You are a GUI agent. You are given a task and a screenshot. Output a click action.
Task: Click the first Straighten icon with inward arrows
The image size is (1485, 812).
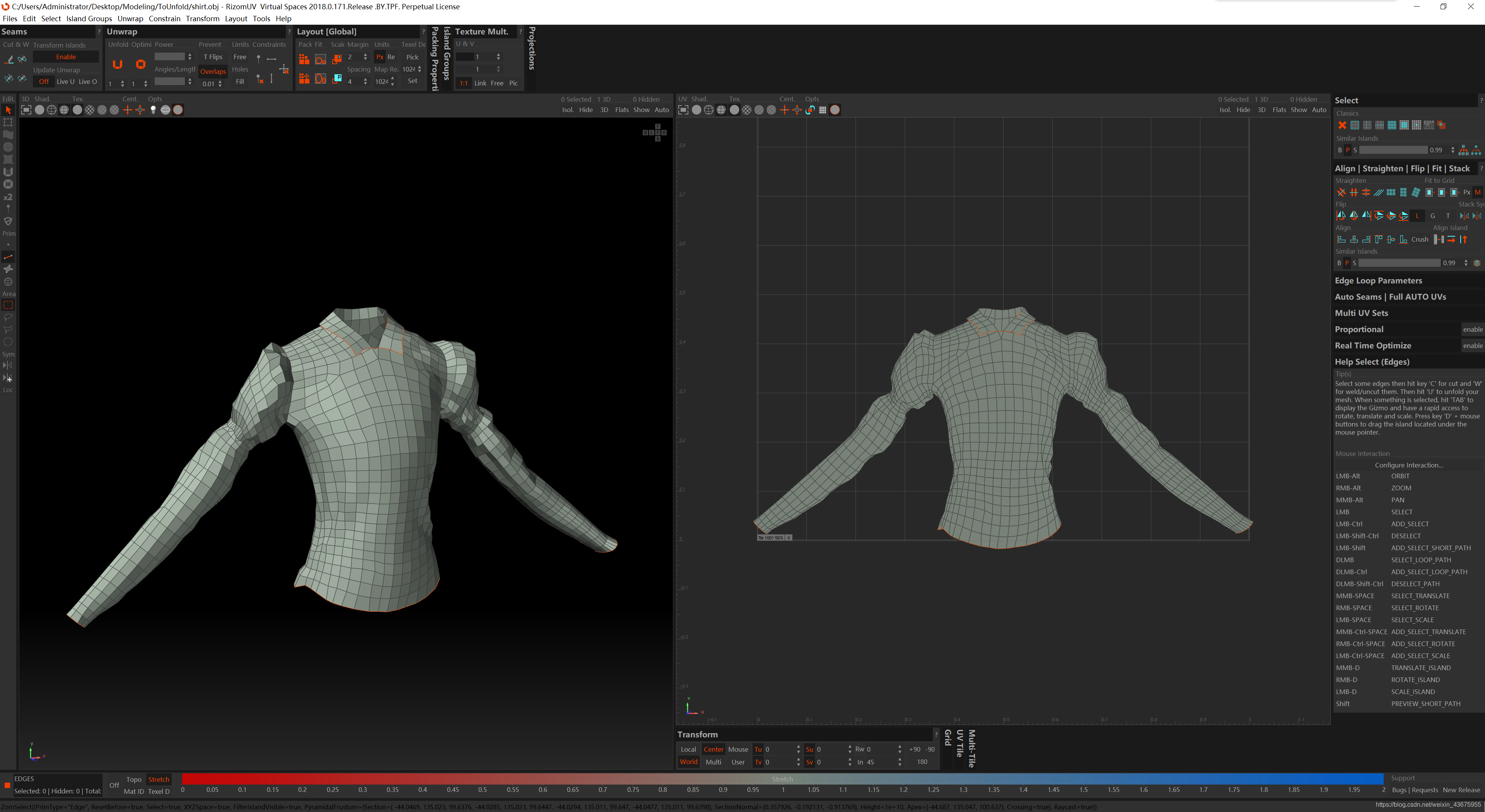[x=1342, y=193]
